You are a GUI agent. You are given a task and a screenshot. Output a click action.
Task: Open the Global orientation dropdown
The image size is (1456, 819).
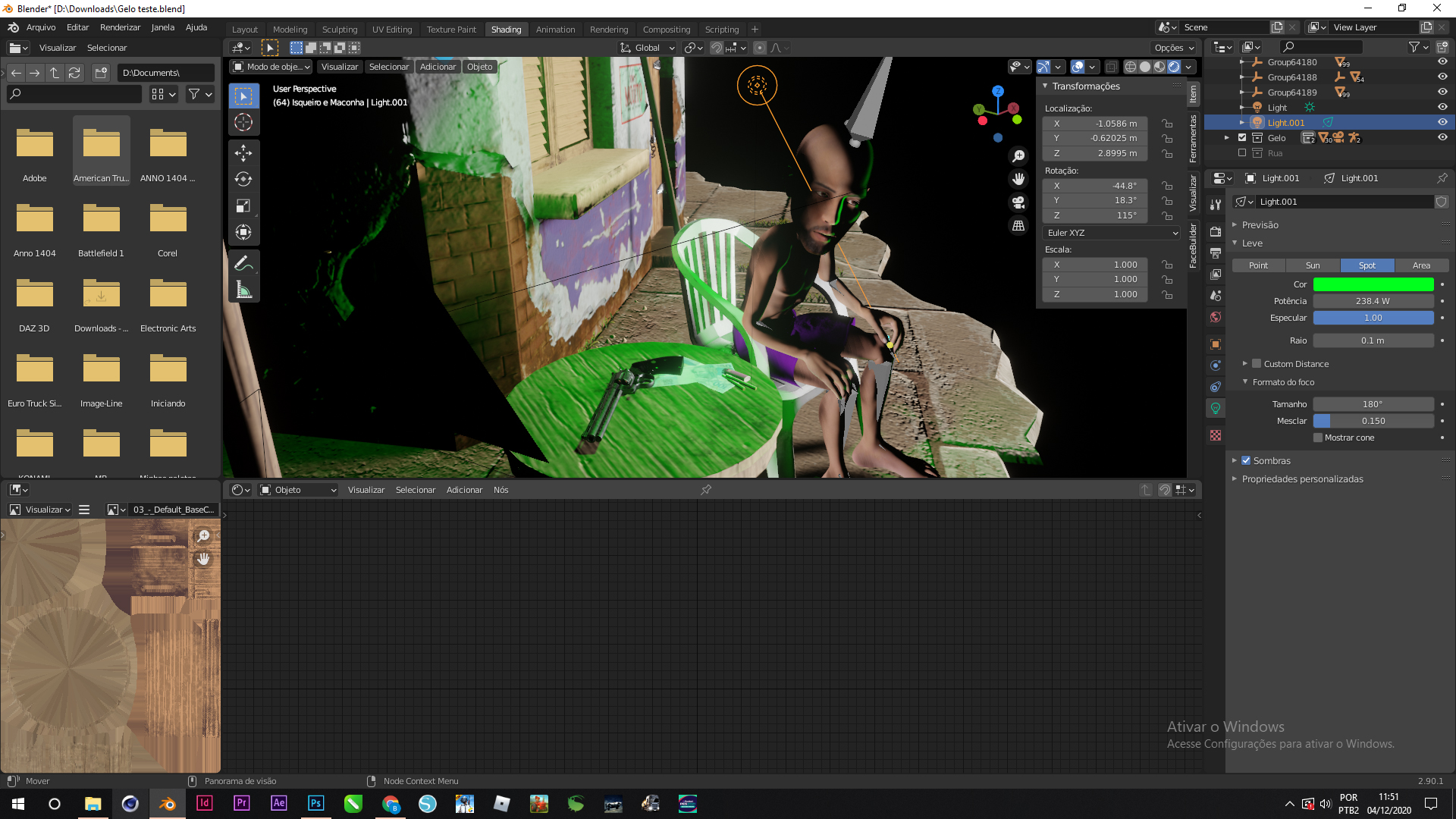tap(647, 48)
